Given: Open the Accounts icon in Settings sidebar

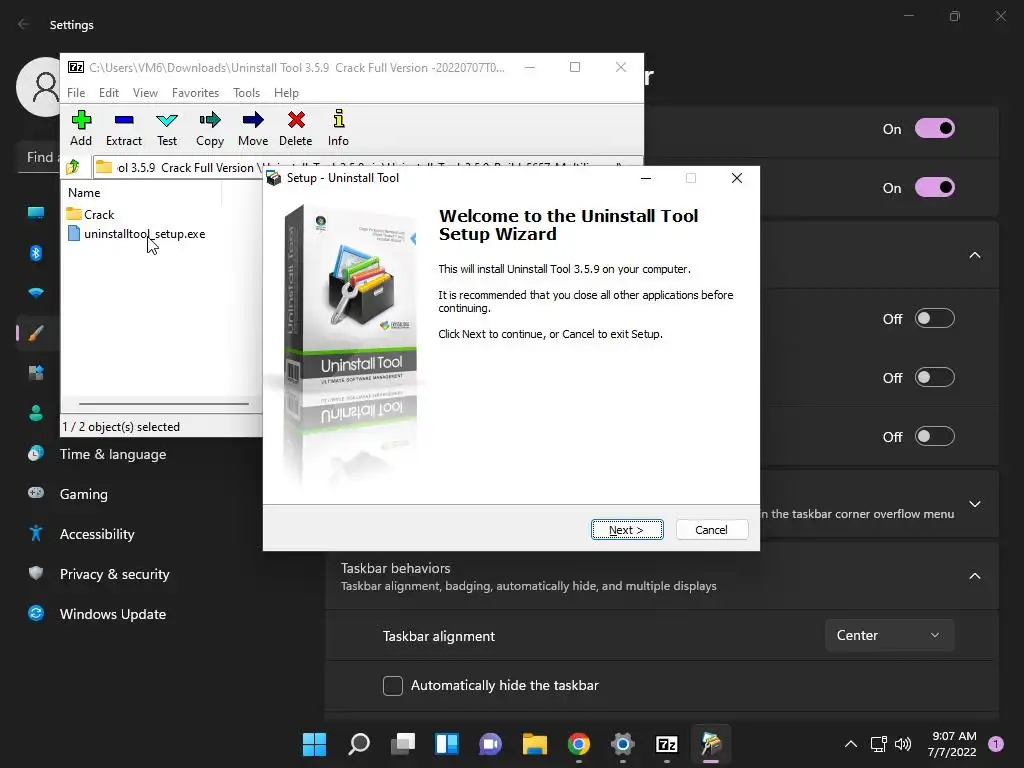Looking at the screenshot, I should pyautogui.click(x=36, y=413).
